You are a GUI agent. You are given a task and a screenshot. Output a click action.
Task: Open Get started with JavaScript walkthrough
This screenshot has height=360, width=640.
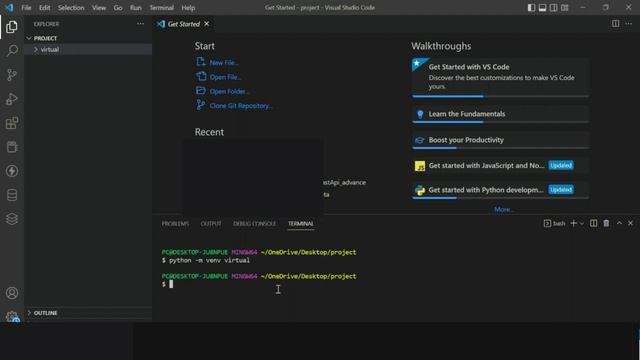click(x=500, y=165)
